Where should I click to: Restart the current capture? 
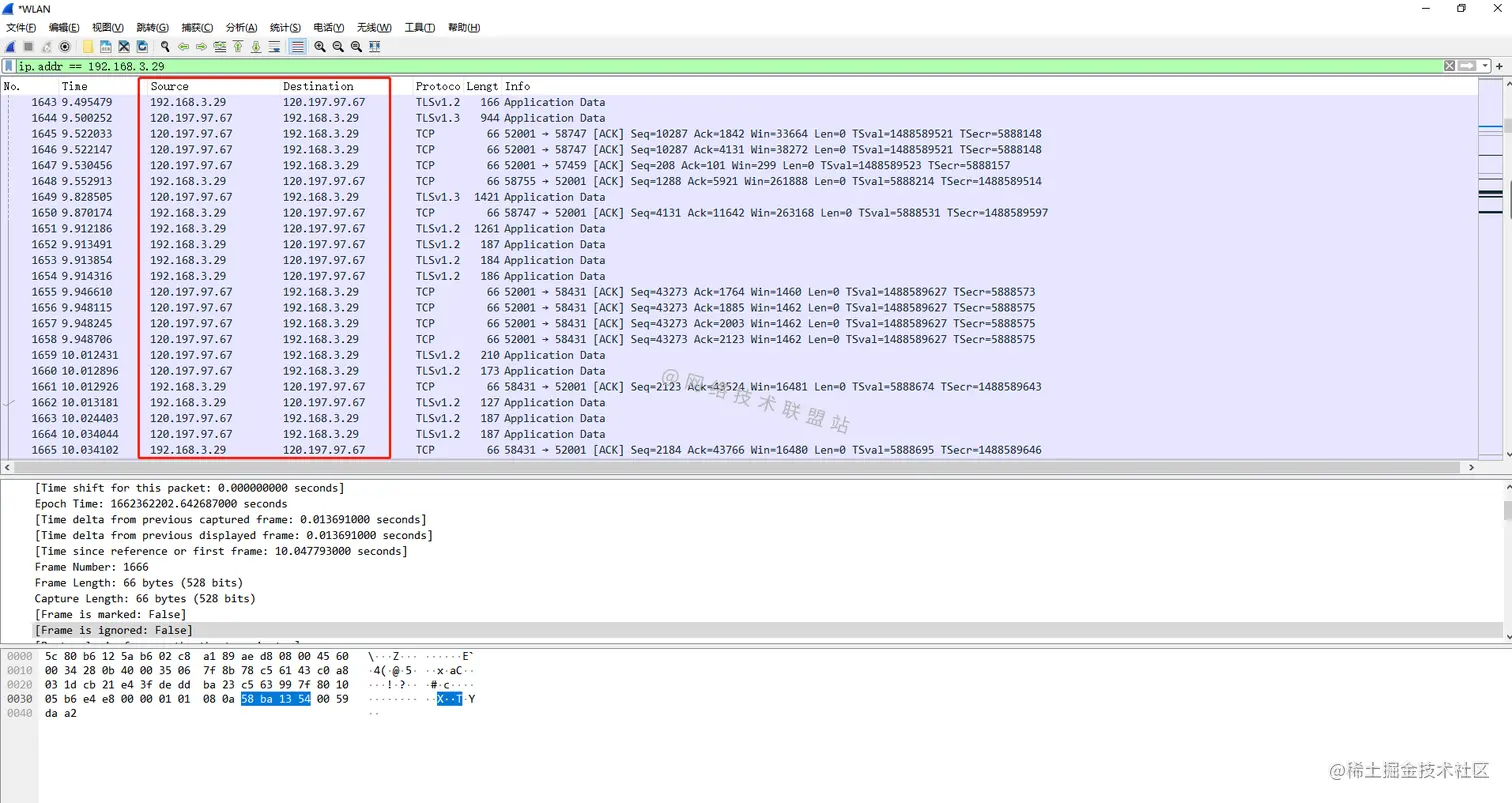point(47,46)
